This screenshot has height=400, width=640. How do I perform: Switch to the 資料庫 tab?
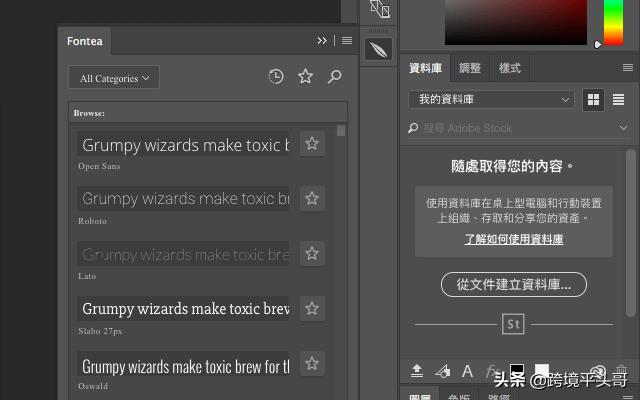[x=425, y=68]
